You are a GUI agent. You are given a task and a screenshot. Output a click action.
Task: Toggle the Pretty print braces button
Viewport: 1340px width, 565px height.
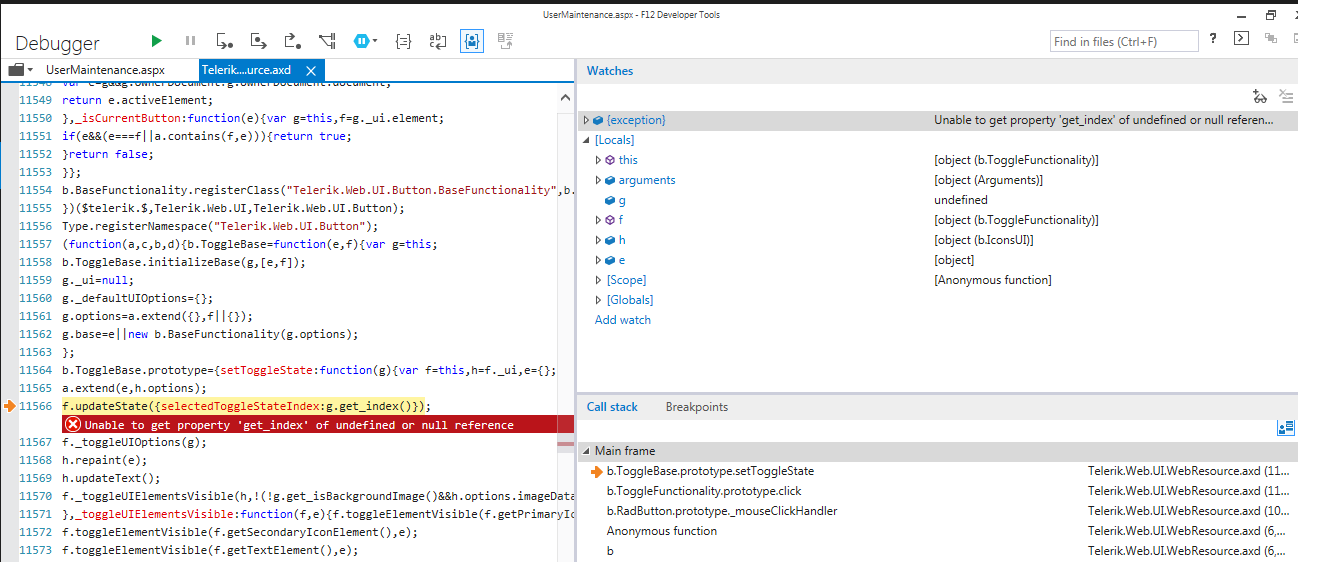(403, 41)
